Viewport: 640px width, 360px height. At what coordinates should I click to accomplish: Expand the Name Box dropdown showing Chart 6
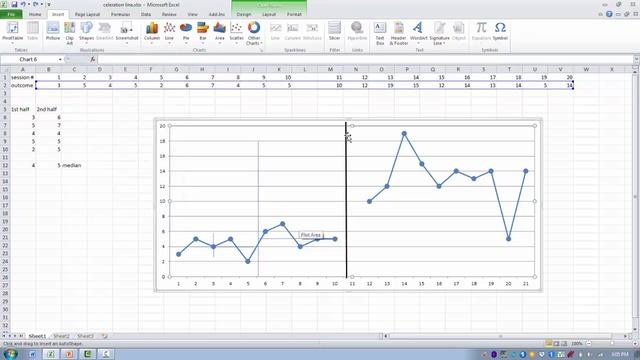pyautogui.click(x=60, y=60)
